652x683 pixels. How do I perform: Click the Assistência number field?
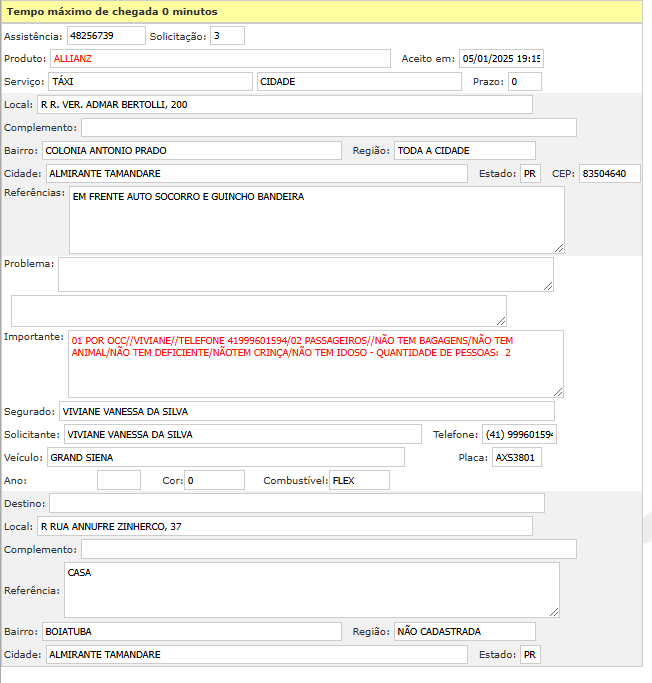[x=106, y=36]
